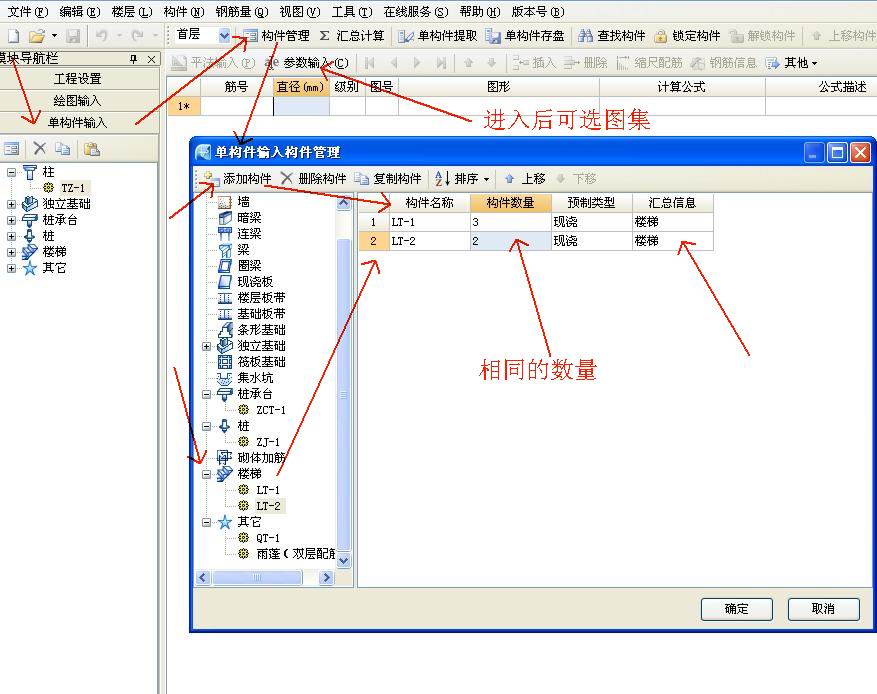Switch to 工程设置 navigation section
This screenshot has width=877, height=694.
coord(79,79)
